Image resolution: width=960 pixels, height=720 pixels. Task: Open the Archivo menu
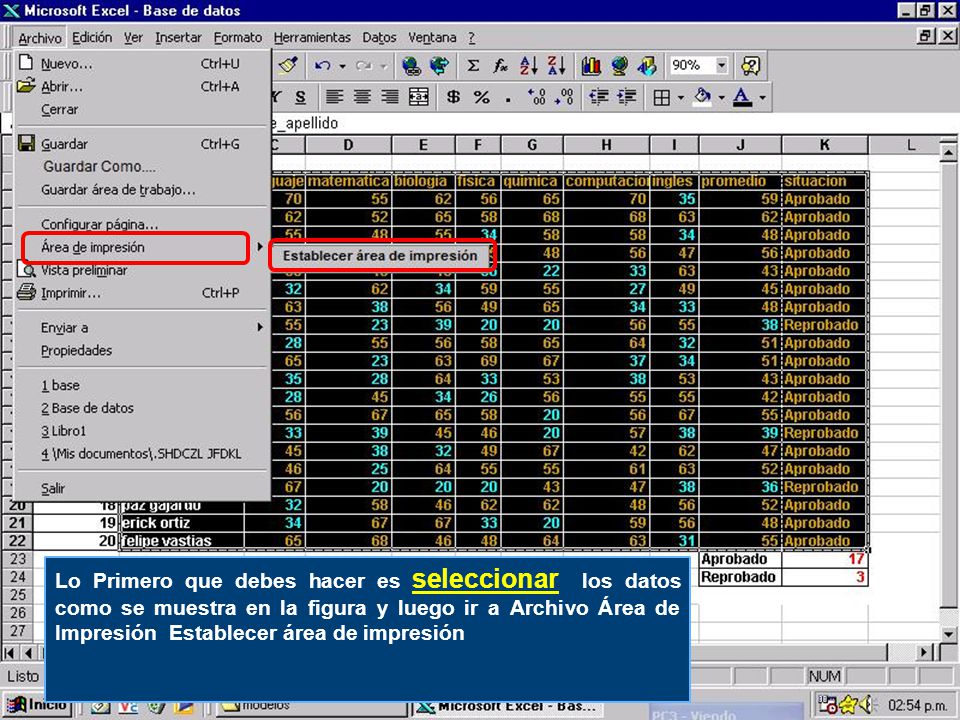coord(40,38)
